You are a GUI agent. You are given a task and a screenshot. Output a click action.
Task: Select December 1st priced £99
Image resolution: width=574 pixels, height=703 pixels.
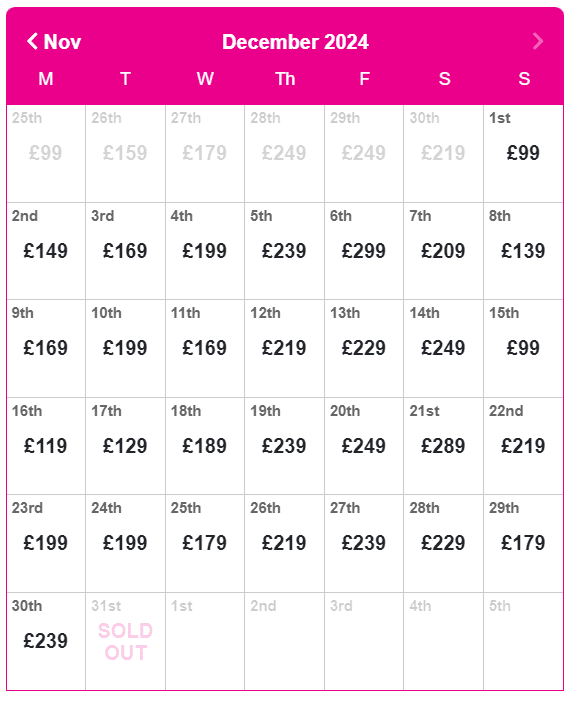523,153
